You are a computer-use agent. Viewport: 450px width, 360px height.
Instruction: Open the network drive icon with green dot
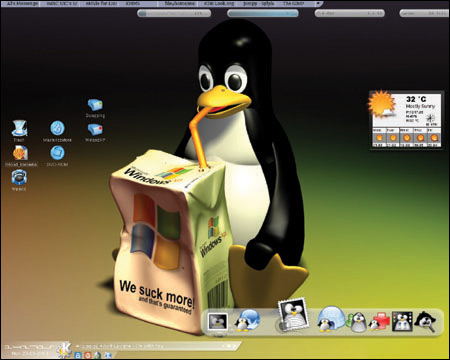click(x=95, y=105)
